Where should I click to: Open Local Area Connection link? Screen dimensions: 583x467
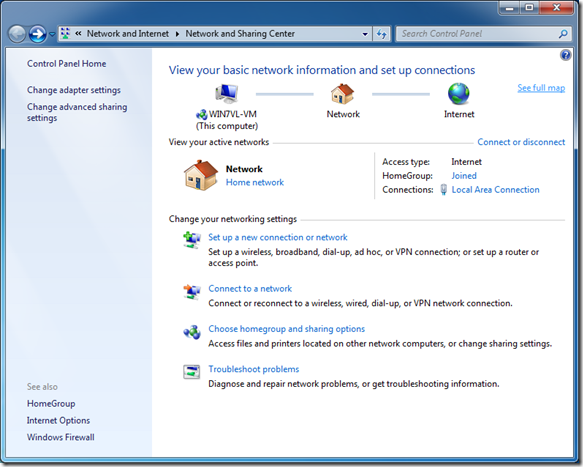tap(495, 190)
